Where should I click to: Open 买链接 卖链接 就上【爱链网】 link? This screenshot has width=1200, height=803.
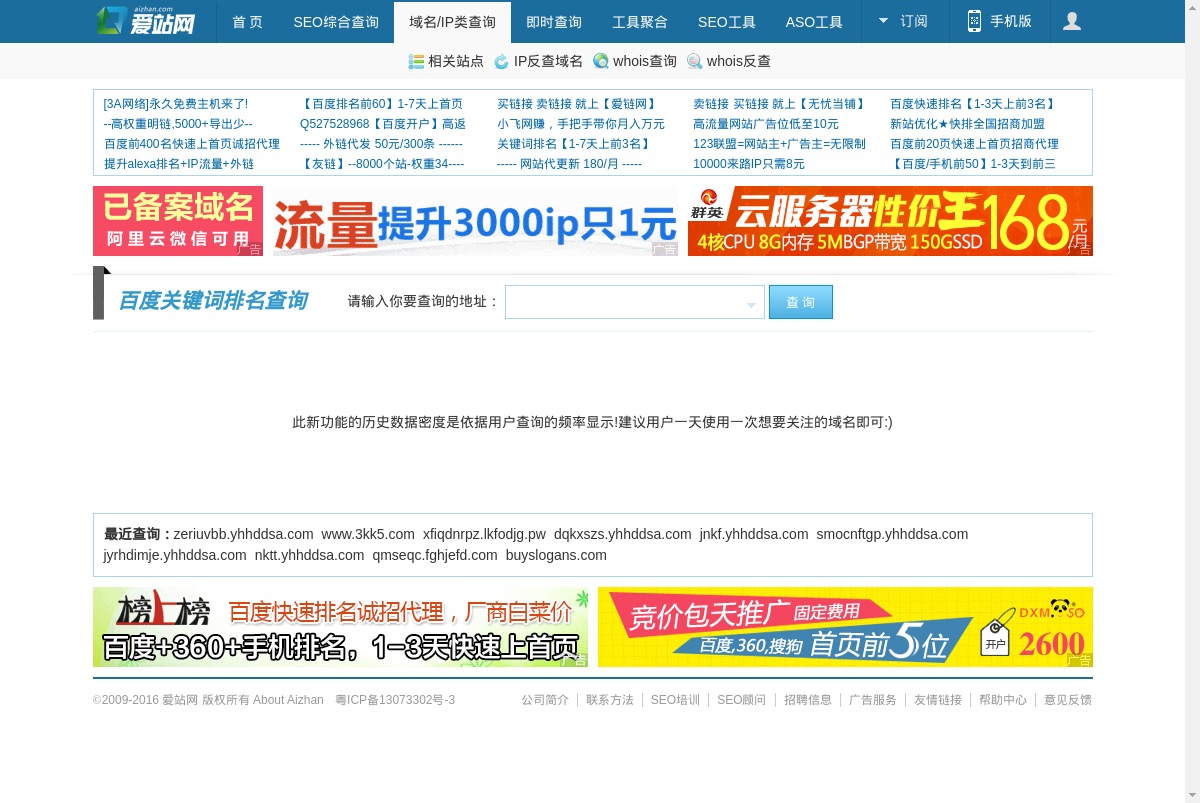[x=577, y=104]
